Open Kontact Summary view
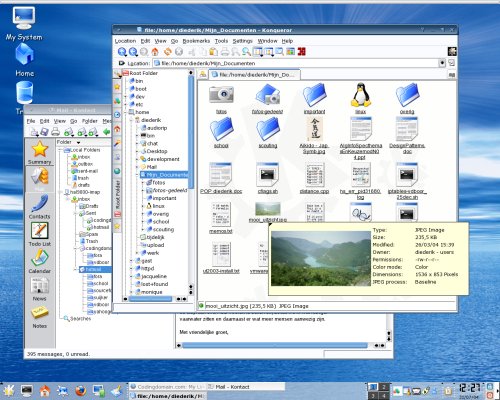This screenshot has height=400, width=500. tap(40, 152)
